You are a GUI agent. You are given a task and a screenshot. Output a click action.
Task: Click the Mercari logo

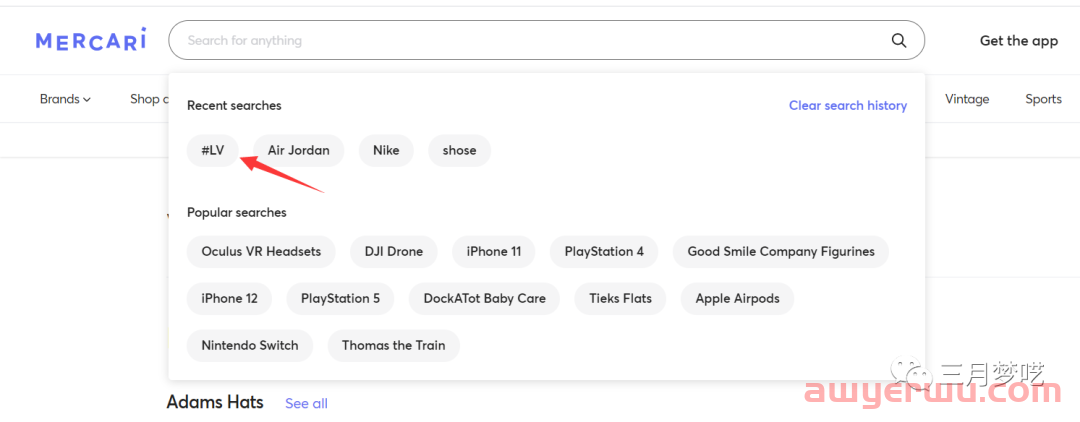coord(91,40)
